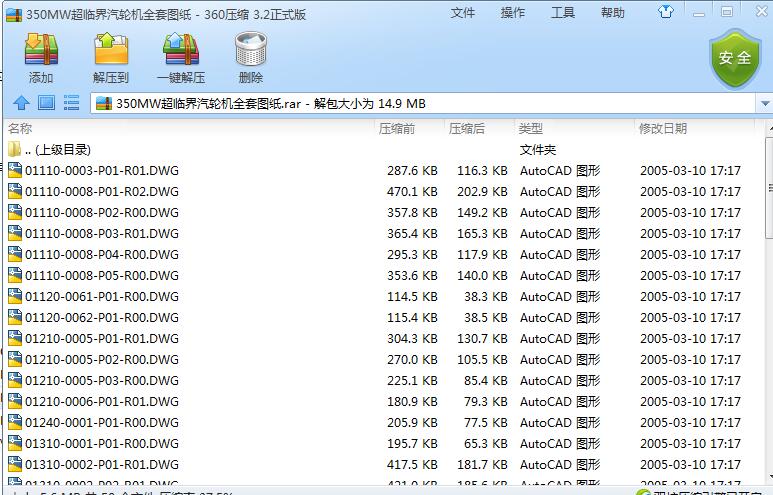Switch to list detail view mode
The height and width of the screenshot is (495, 773).
point(71,103)
